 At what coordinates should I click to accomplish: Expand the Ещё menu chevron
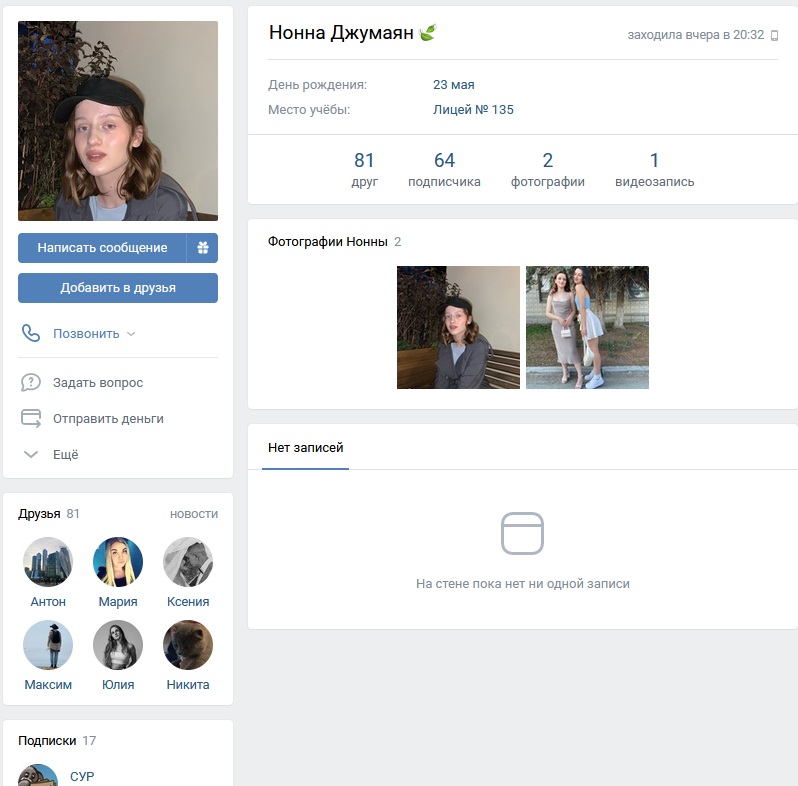(x=31, y=454)
